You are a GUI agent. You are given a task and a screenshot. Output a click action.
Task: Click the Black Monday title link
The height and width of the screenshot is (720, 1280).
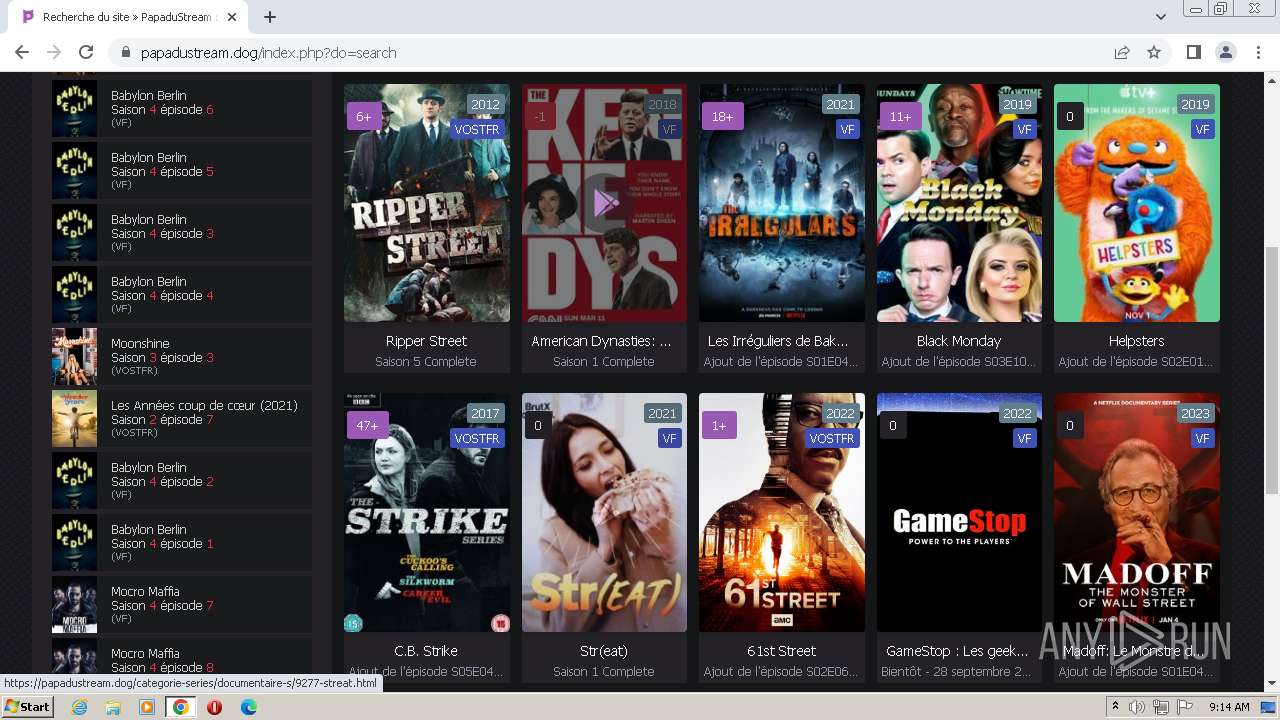coord(959,341)
